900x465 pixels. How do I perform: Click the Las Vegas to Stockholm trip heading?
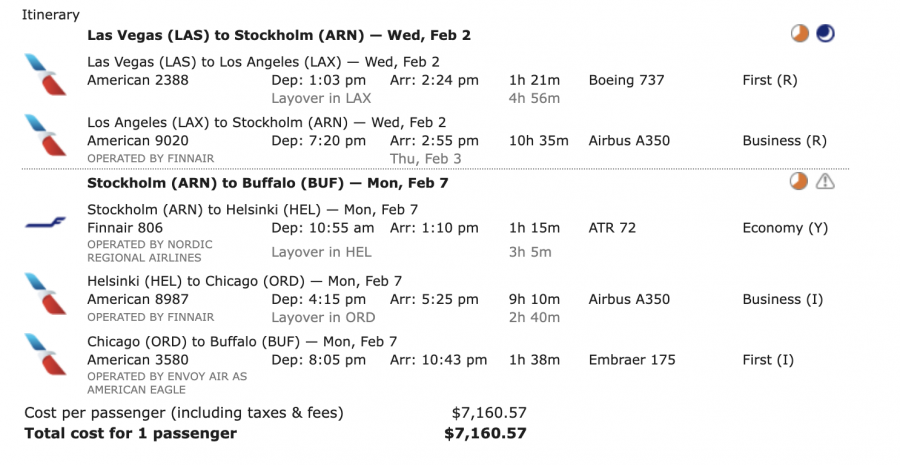click(x=279, y=35)
